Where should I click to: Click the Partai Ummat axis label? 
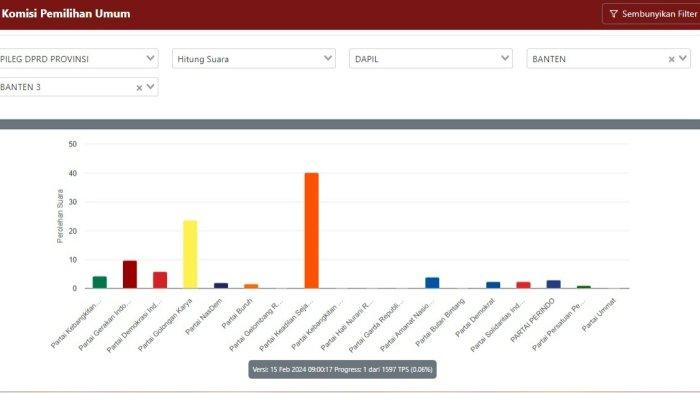pyautogui.click(x=599, y=315)
